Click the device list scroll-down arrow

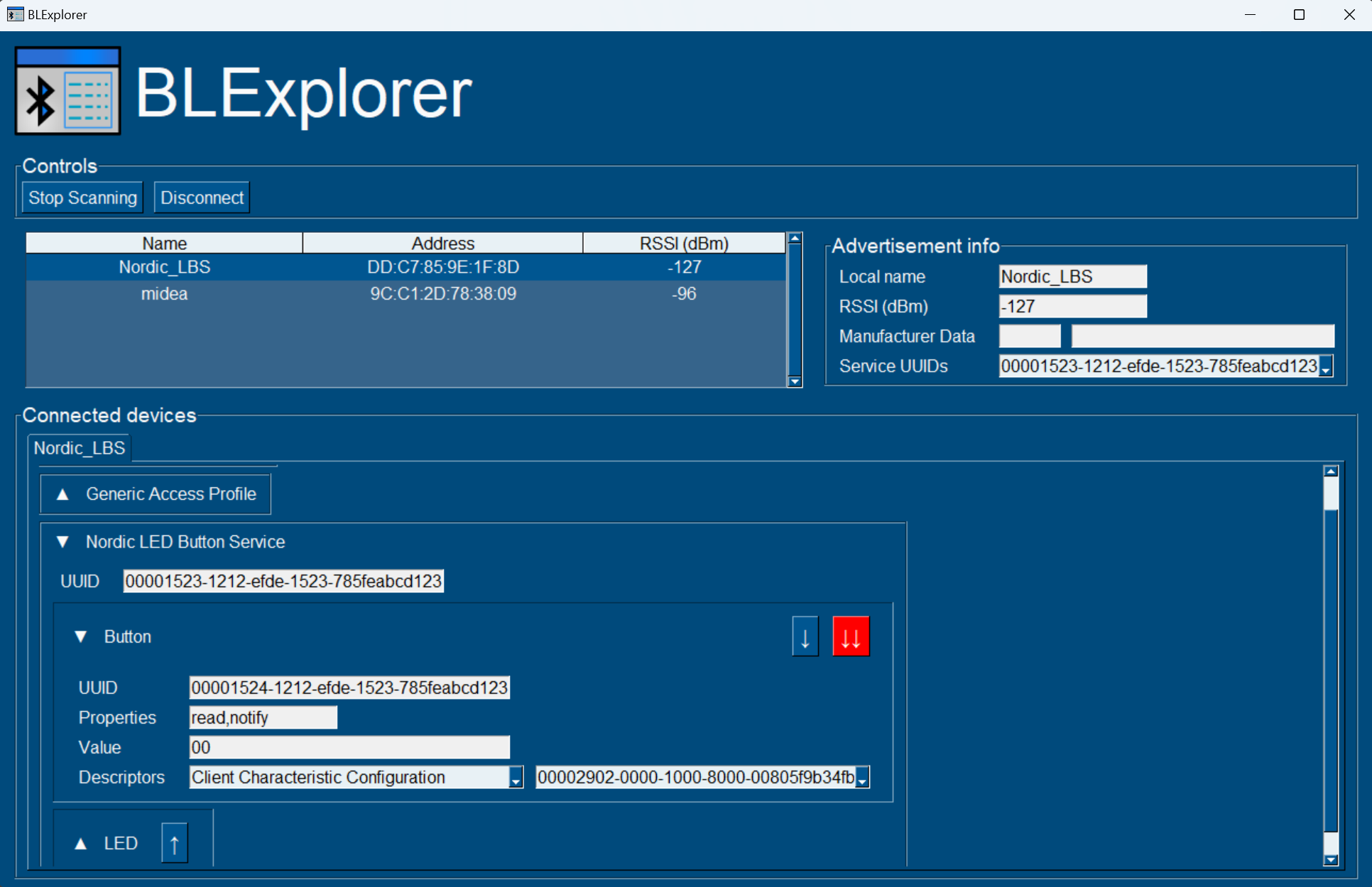coord(795,381)
